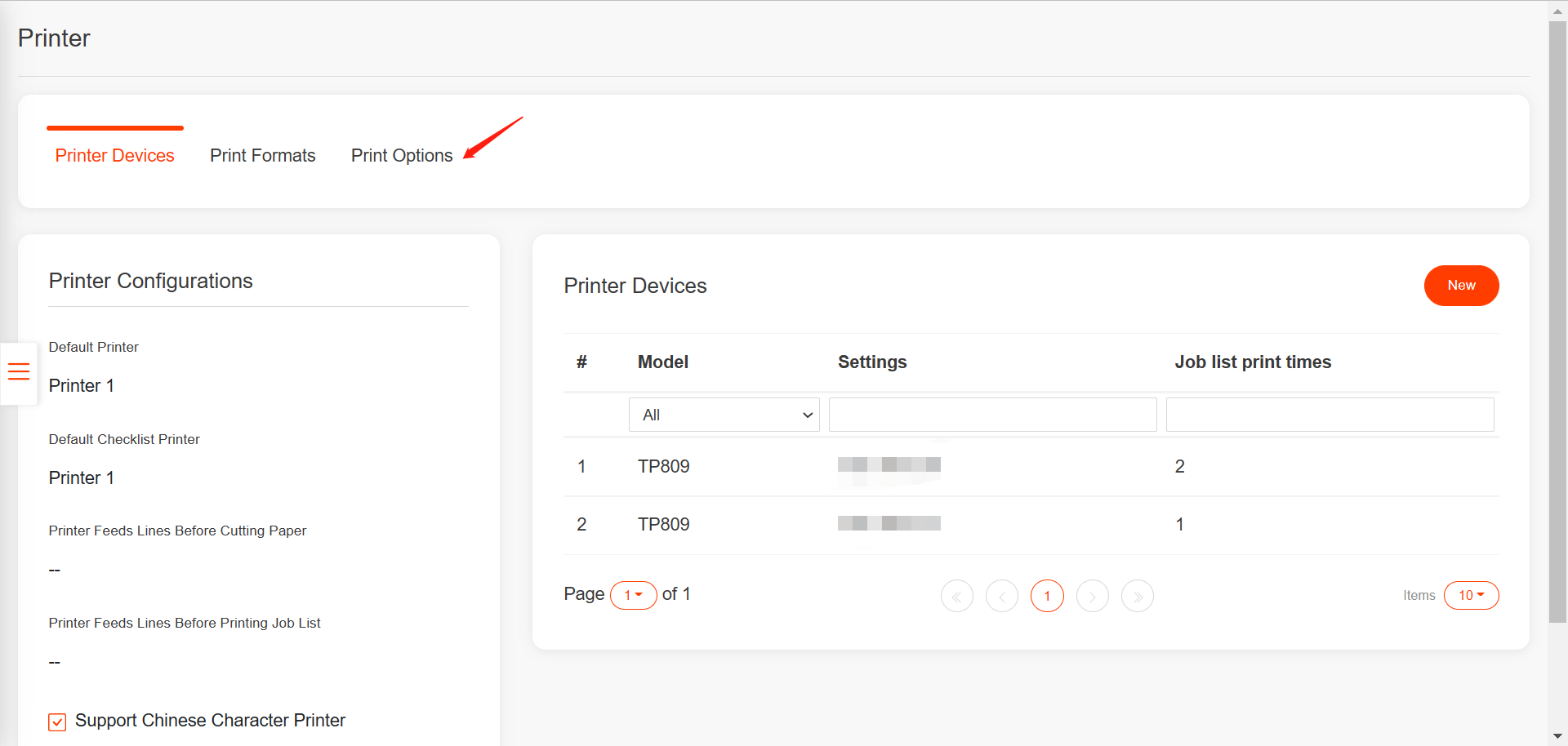
Task: Uncheck Support Chinese Character Printer
Action: 56,722
